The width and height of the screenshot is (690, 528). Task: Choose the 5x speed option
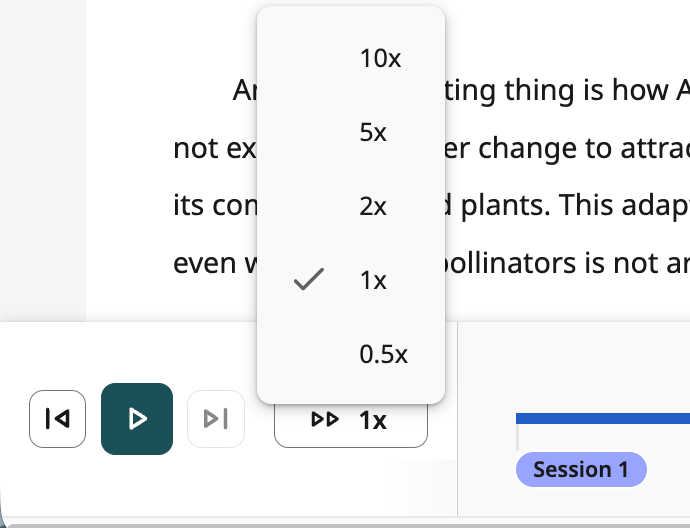pyautogui.click(x=351, y=132)
